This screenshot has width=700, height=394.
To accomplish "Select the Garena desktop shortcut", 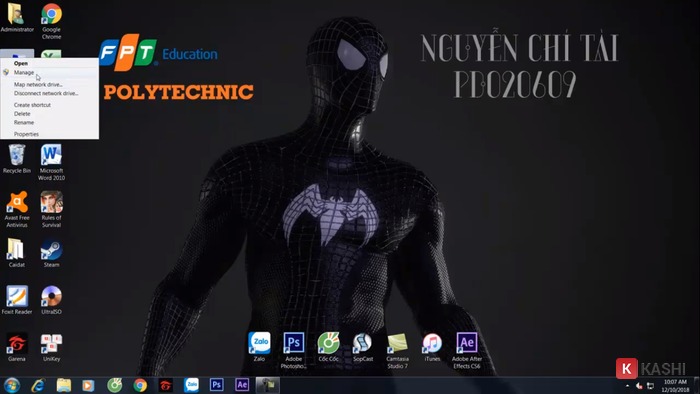I will click(17, 347).
